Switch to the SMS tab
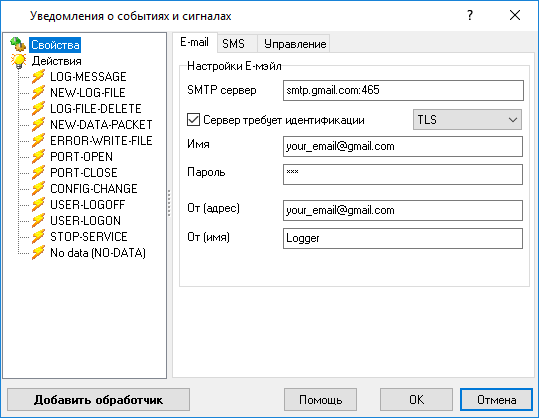 [x=233, y=44]
